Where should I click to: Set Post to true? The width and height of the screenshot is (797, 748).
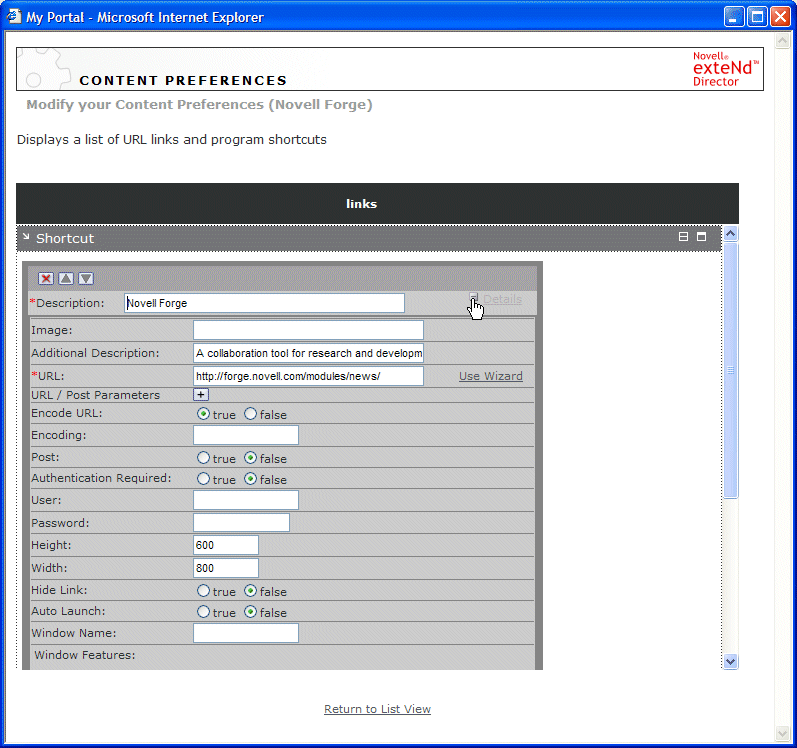[x=203, y=458]
